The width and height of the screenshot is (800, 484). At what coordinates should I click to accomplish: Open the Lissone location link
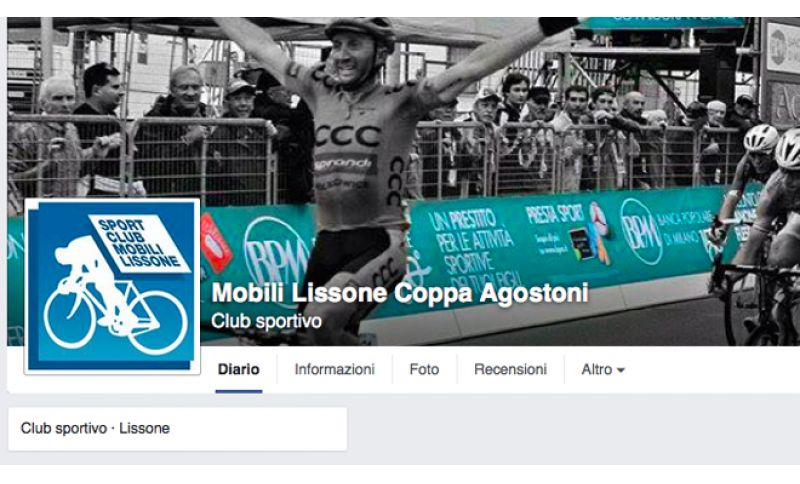(x=144, y=428)
